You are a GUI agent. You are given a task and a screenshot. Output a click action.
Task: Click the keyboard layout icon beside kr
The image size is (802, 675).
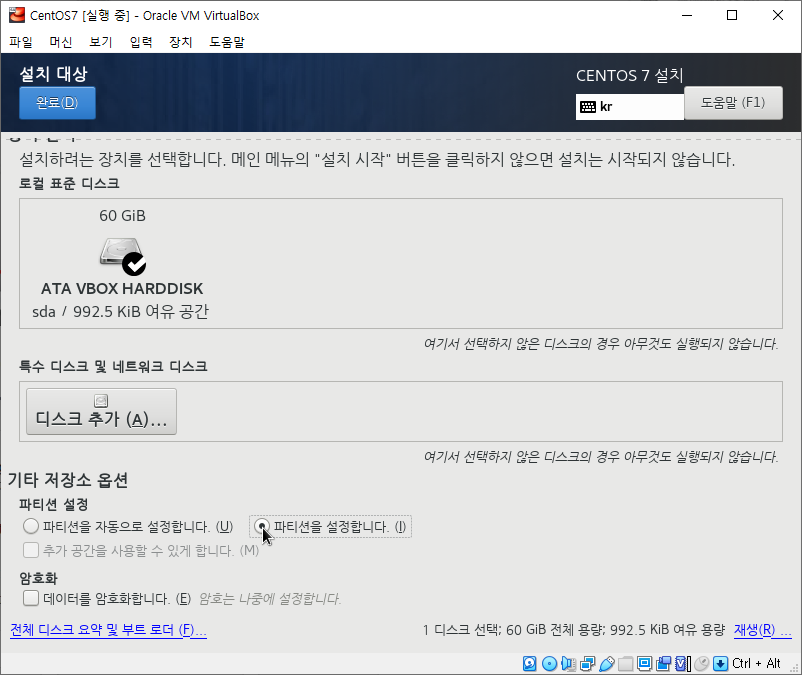coord(588,107)
